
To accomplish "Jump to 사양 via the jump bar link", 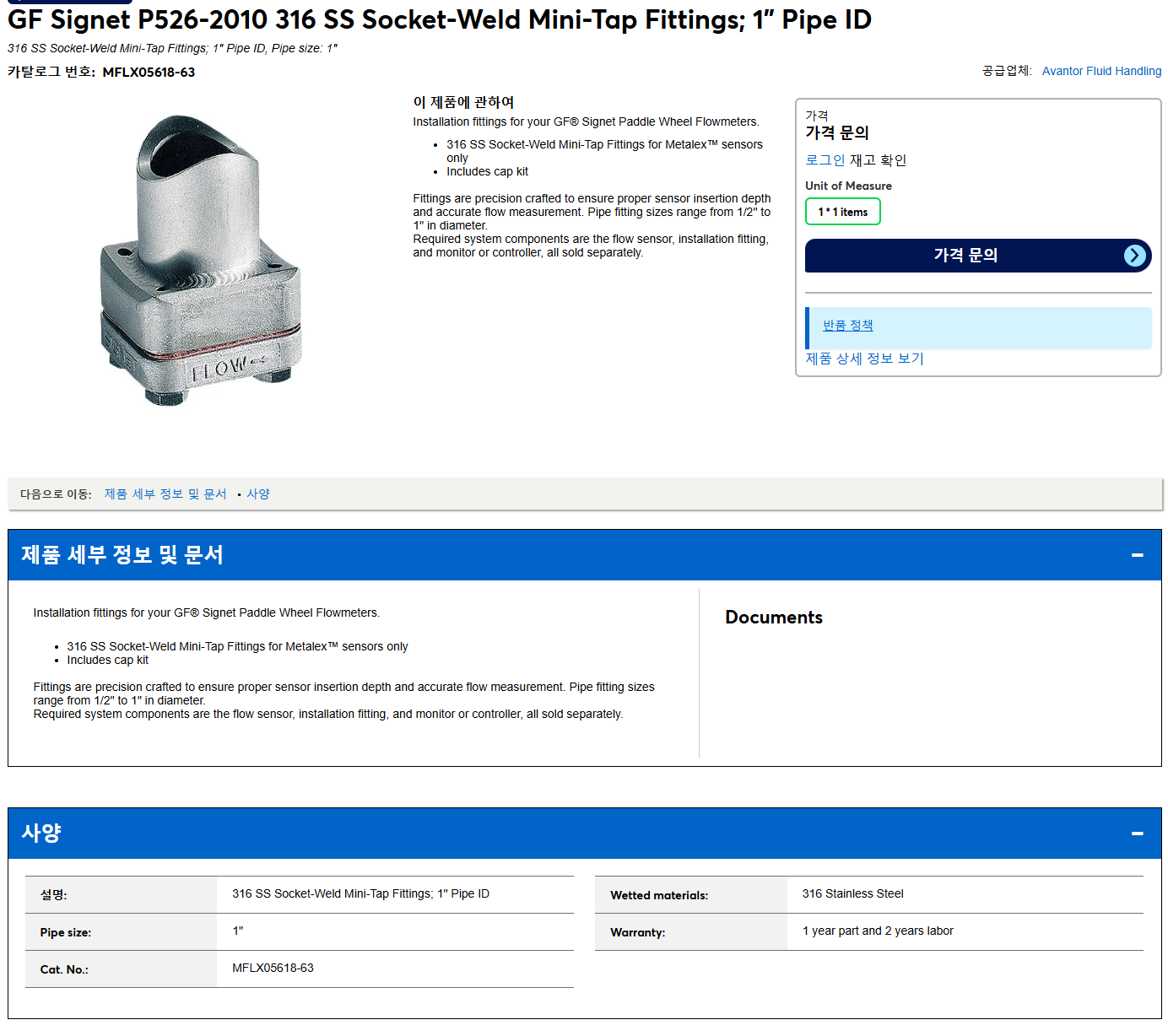I will [258, 494].
